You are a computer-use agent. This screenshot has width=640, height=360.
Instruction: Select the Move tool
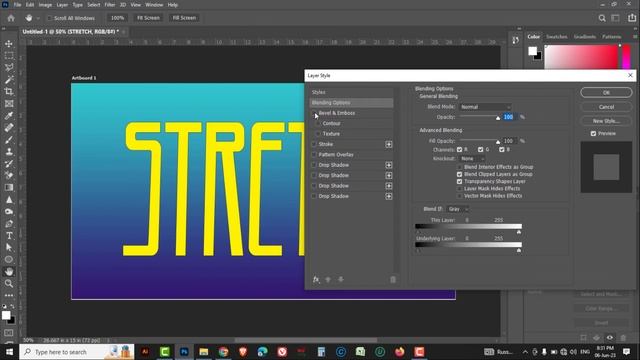tap(9, 44)
